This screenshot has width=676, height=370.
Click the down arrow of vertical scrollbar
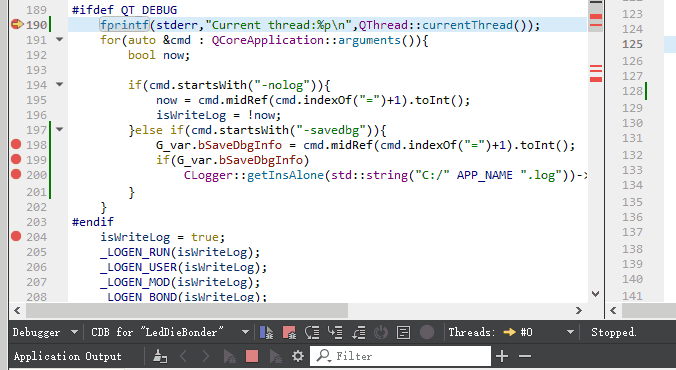pyautogui.click(x=595, y=294)
